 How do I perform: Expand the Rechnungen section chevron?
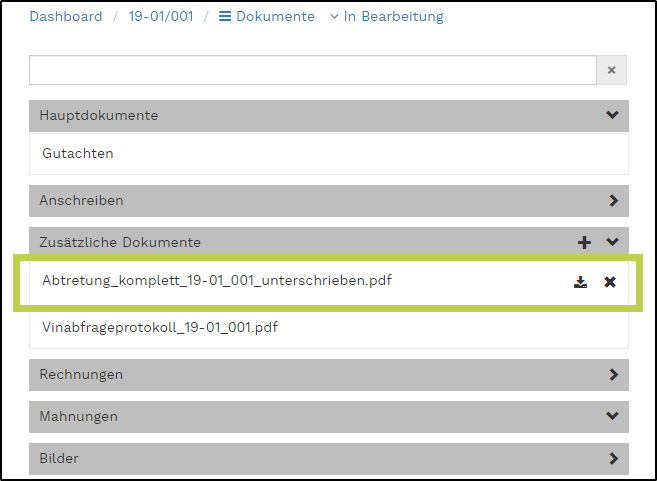tap(613, 374)
